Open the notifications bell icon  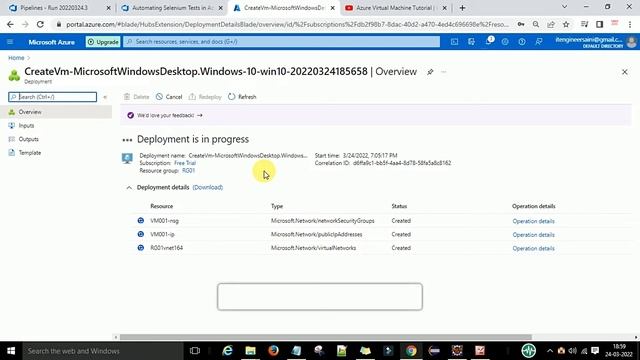[x=489, y=42]
